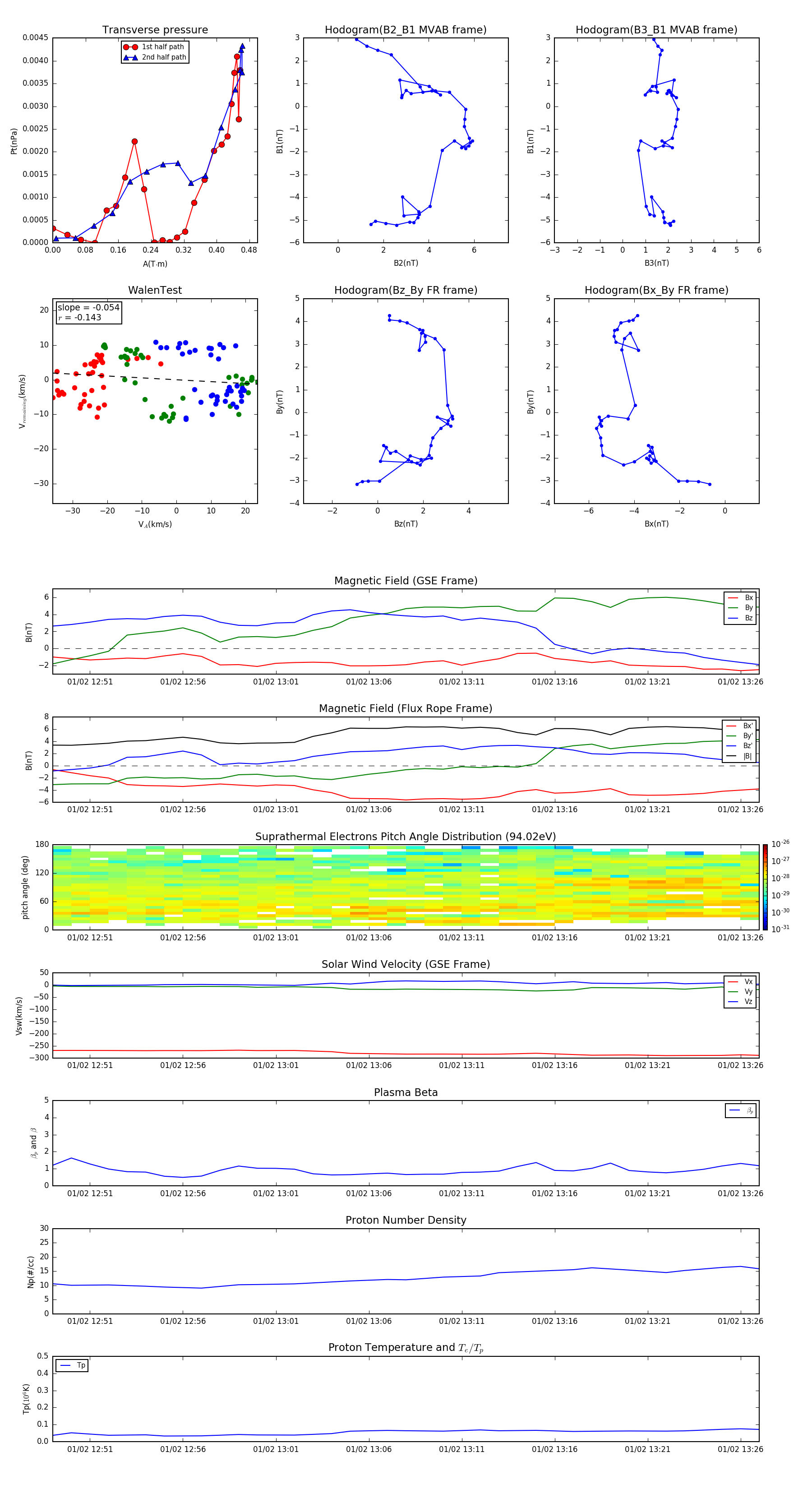Click the 10^-31 colorbar label
This screenshot has height=1489, width=812.
(x=780, y=929)
